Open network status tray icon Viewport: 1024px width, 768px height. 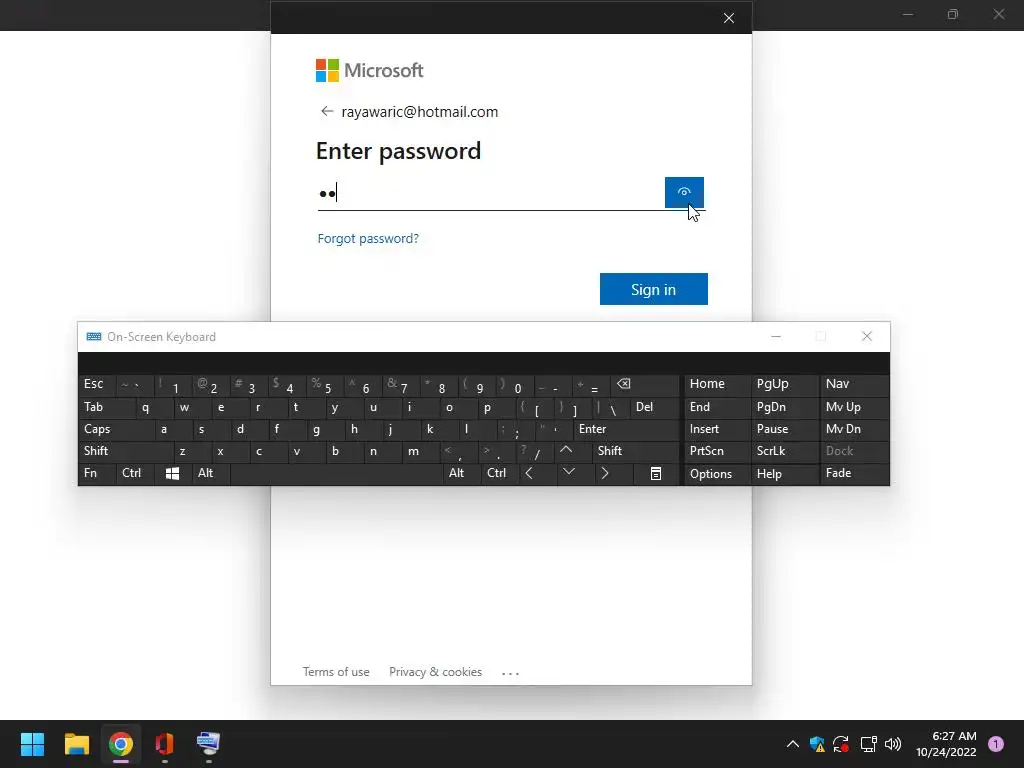tap(868, 744)
